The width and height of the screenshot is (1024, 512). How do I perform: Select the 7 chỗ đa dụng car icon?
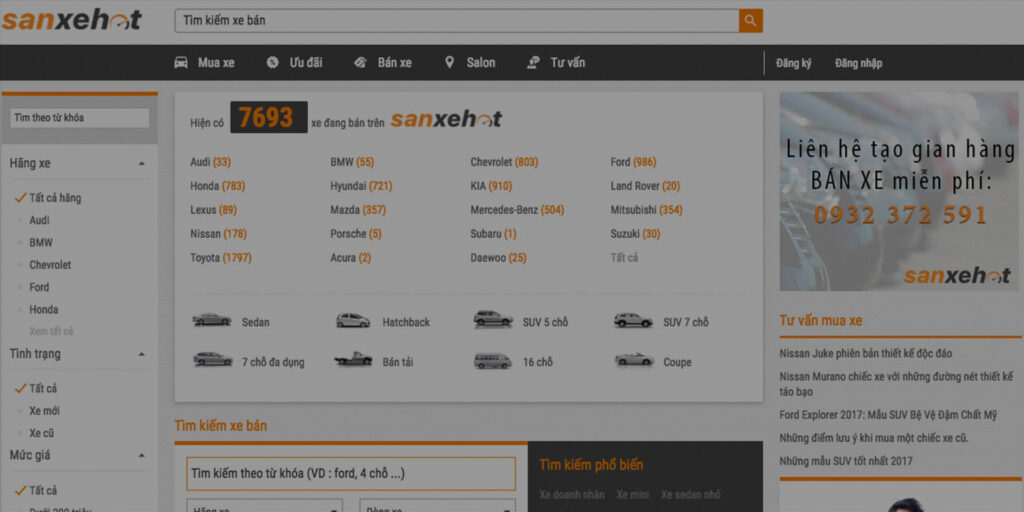pyautogui.click(x=213, y=359)
